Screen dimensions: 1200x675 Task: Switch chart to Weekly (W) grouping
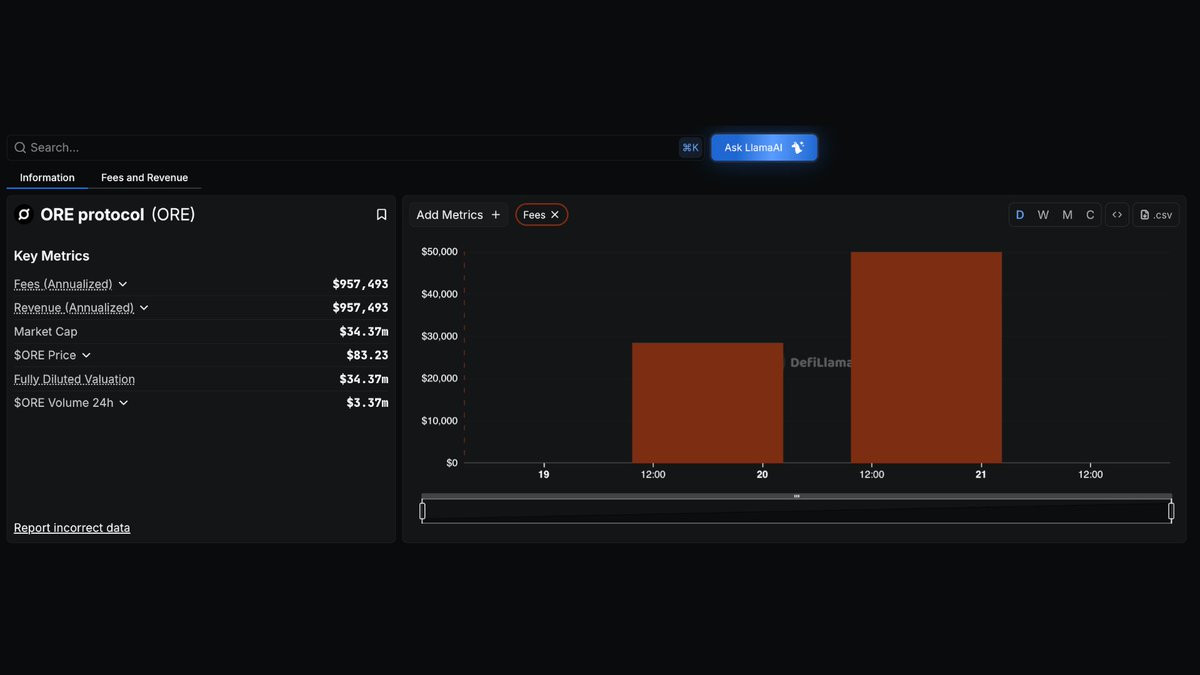(x=1043, y=215)
